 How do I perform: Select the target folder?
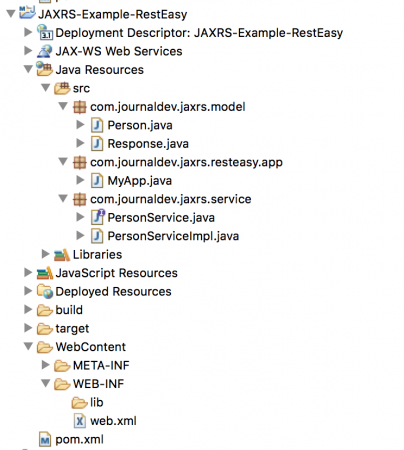(72, 329)
